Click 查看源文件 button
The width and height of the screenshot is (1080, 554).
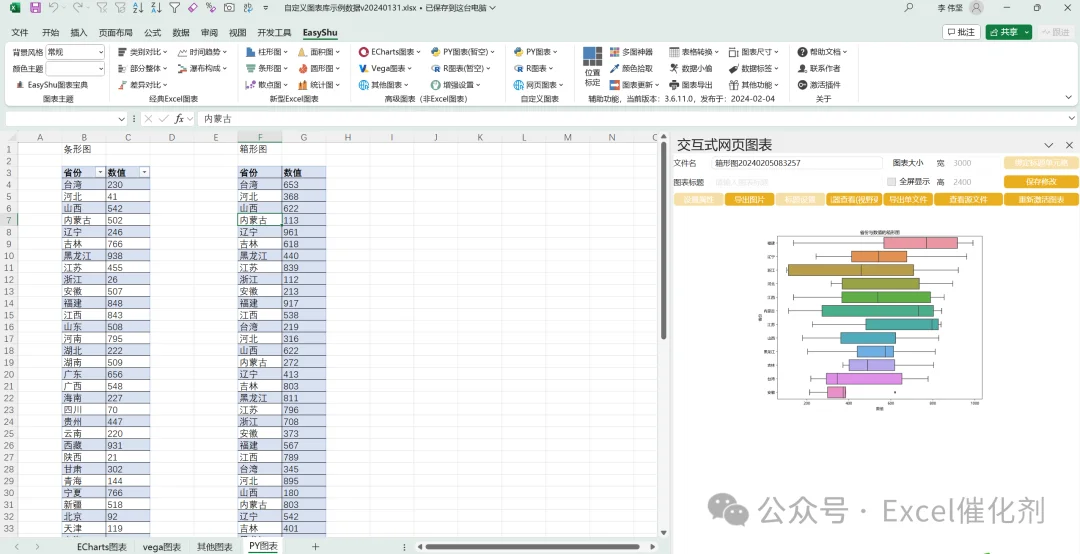968,200
